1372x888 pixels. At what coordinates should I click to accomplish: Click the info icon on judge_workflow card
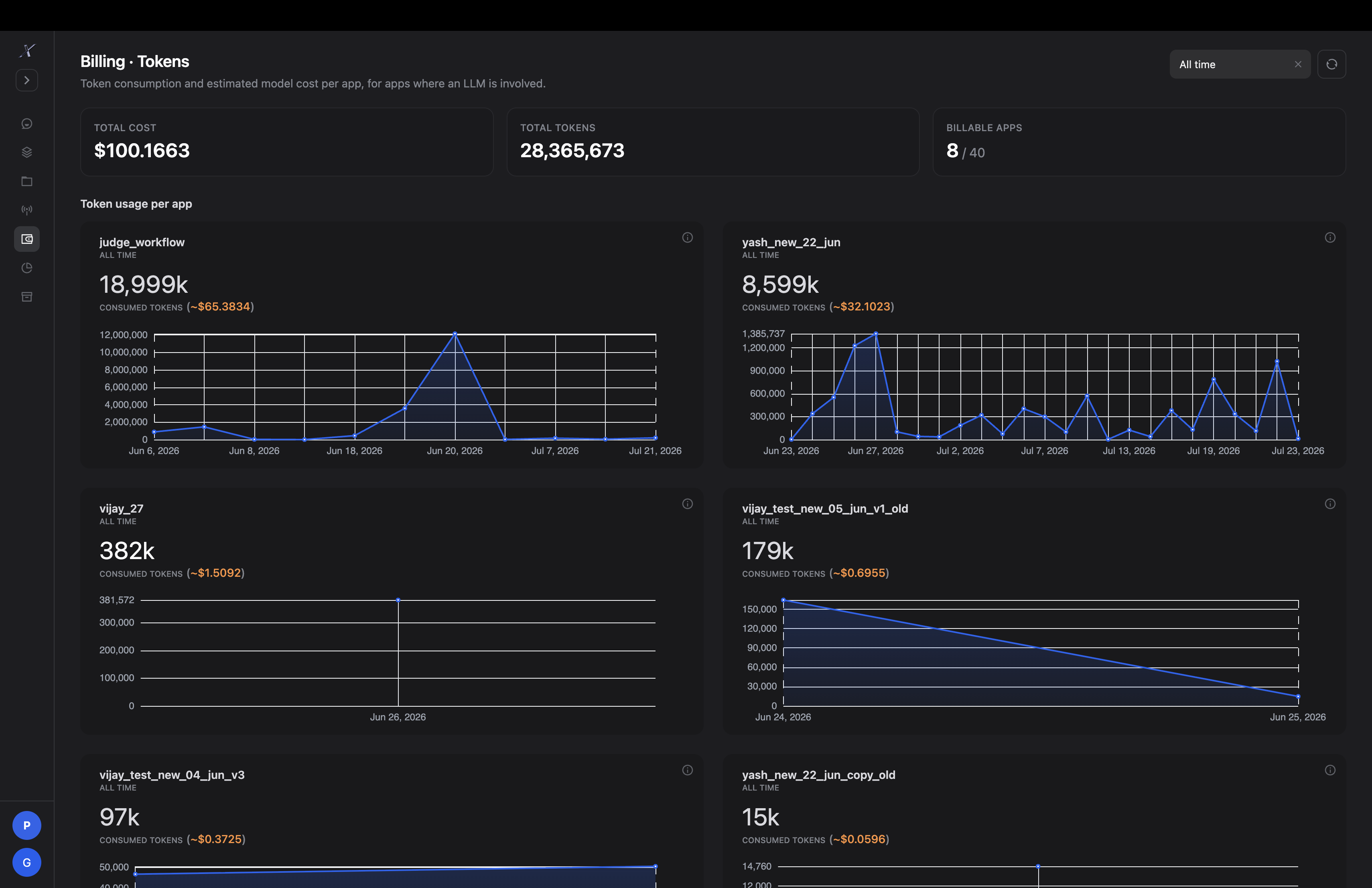click(687, 237)
